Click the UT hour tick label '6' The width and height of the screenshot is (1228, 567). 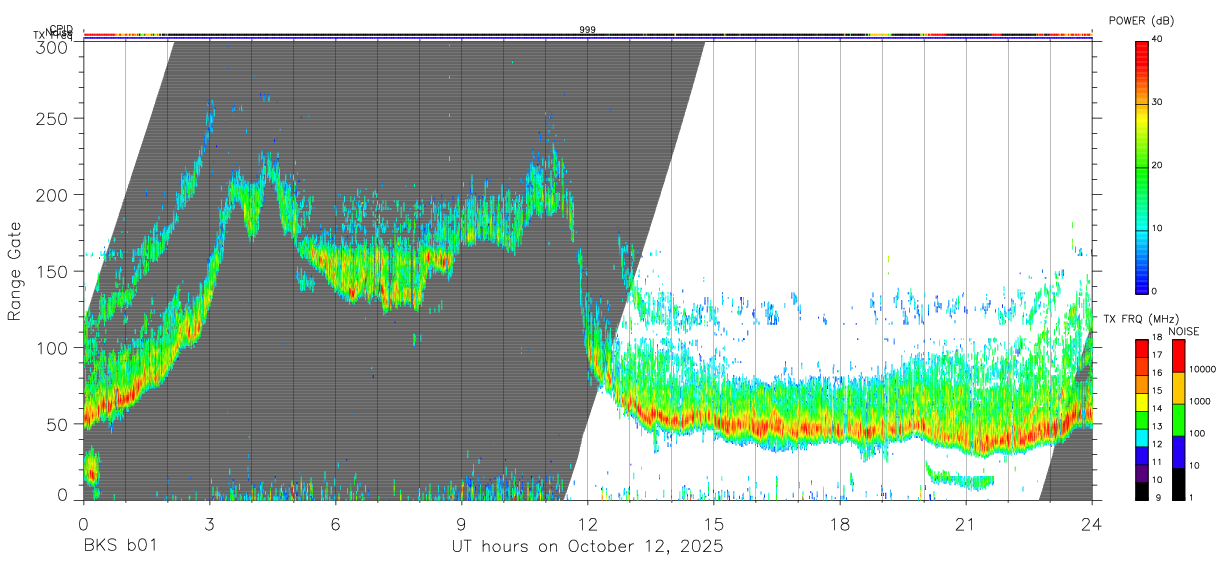[335, 524]
